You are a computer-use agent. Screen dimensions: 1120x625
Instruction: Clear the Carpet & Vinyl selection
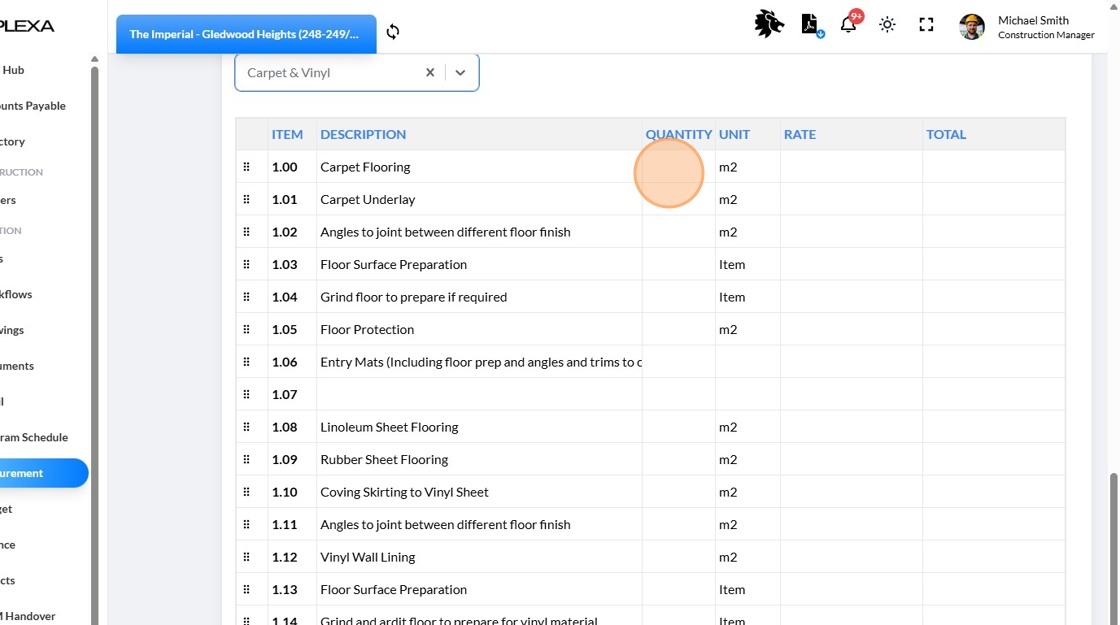point(430,73)
